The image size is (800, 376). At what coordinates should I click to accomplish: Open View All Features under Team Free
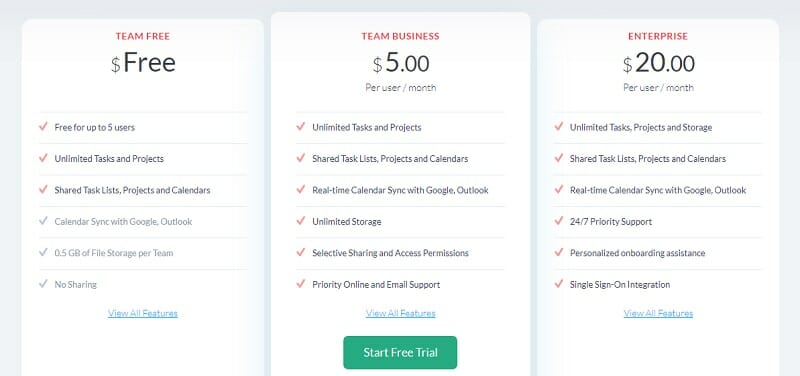click(143, 313)
